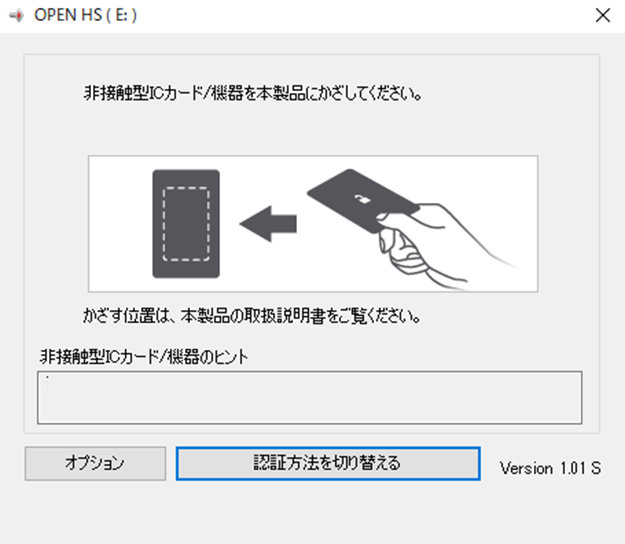Image resolution: width=625 pixels, height=544 pixels.
Task: Click the gray area below the buttons
Action: (312, 514)
